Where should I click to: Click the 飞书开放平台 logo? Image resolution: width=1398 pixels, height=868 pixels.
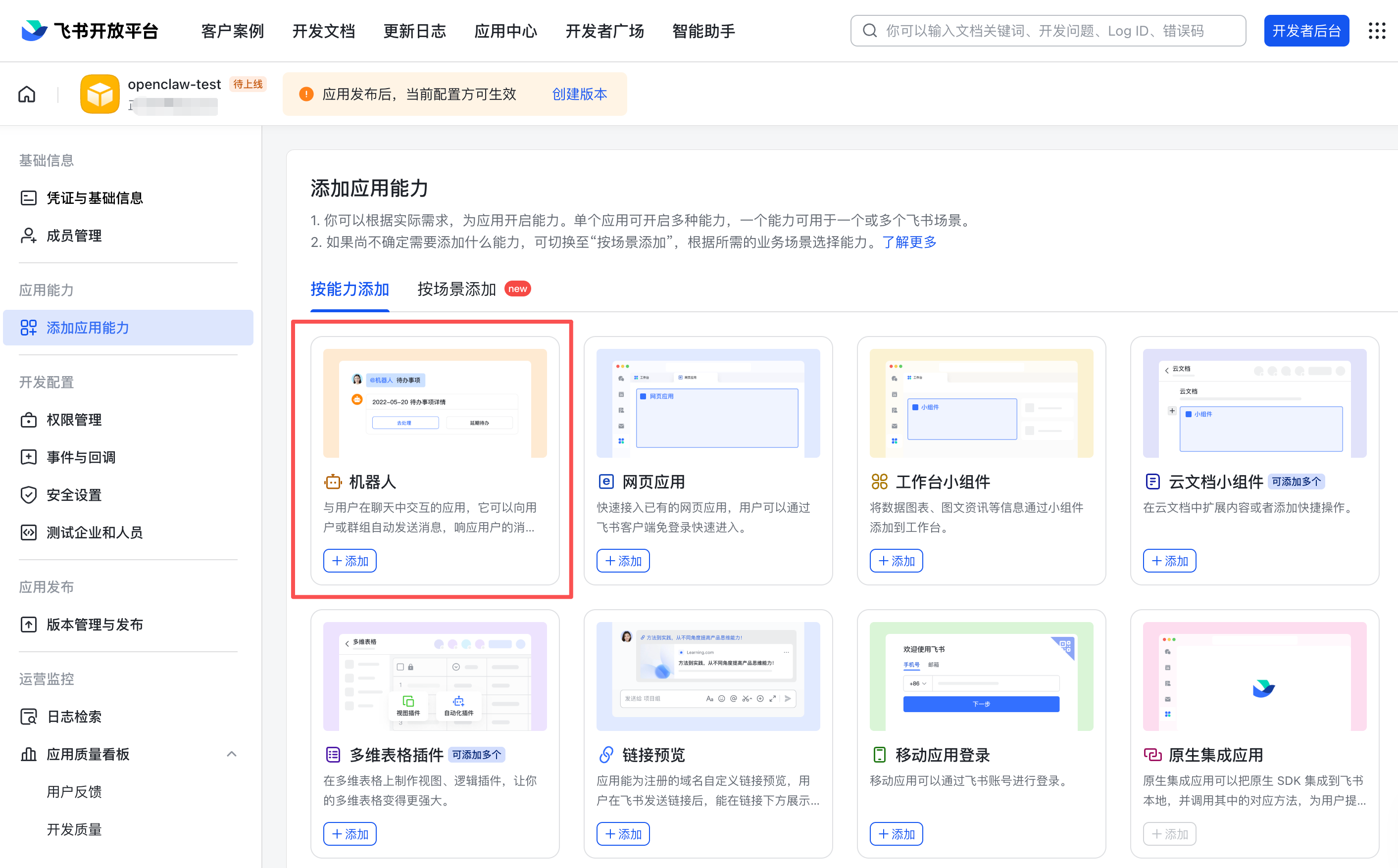click(x=89, y=30)
